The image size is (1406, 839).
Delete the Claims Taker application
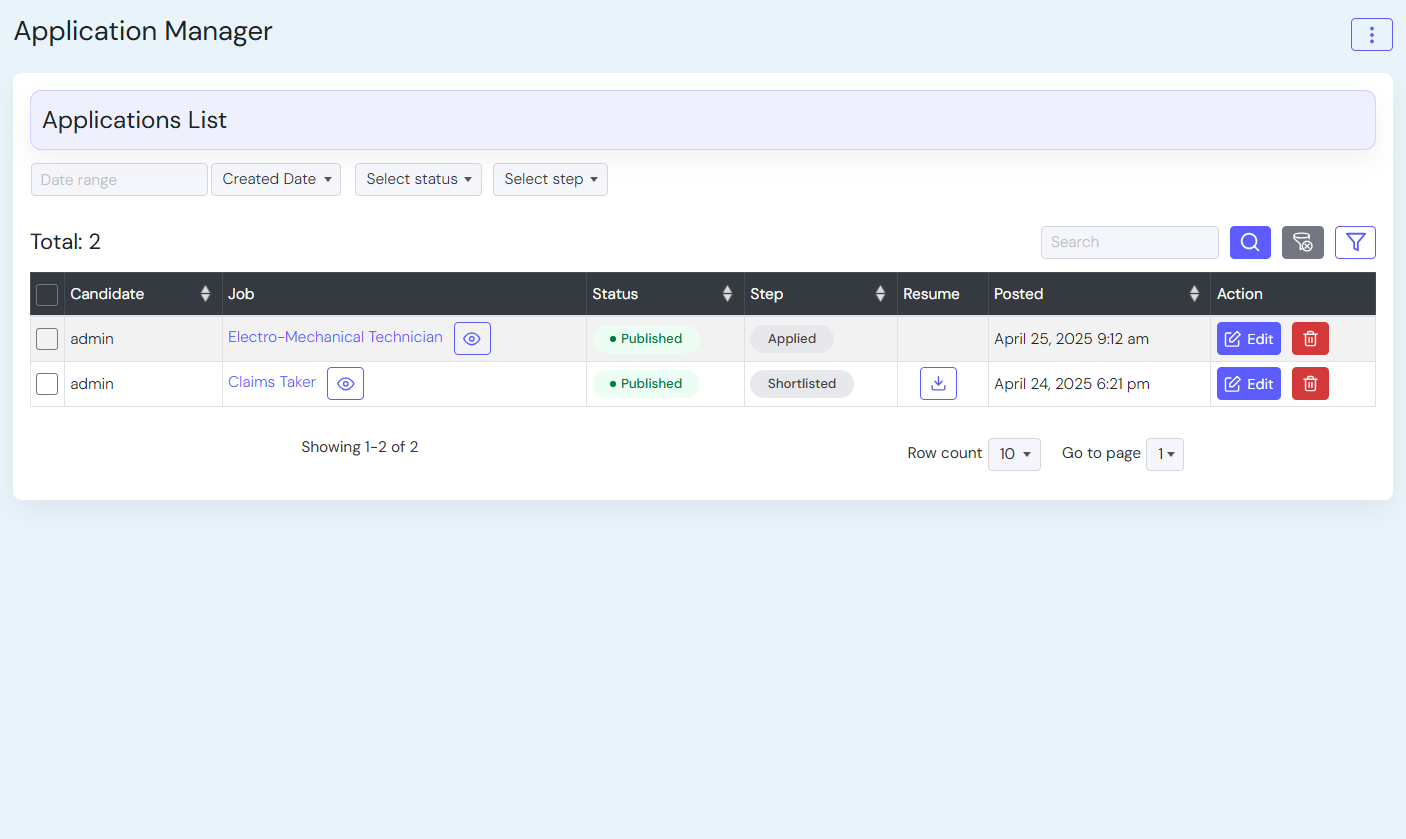pos(1310,384)
